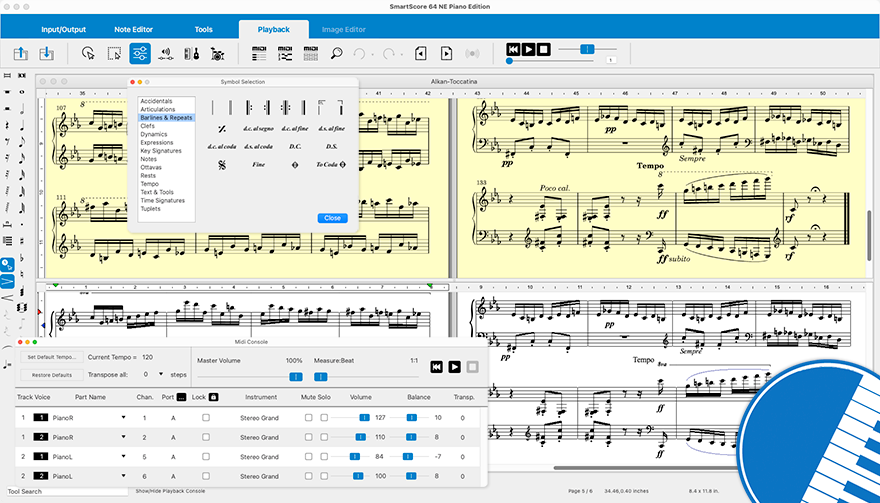Viewport: 880px width, 503px height.
Task: Select the arrow pointer tool
Action: pos(88,53)
